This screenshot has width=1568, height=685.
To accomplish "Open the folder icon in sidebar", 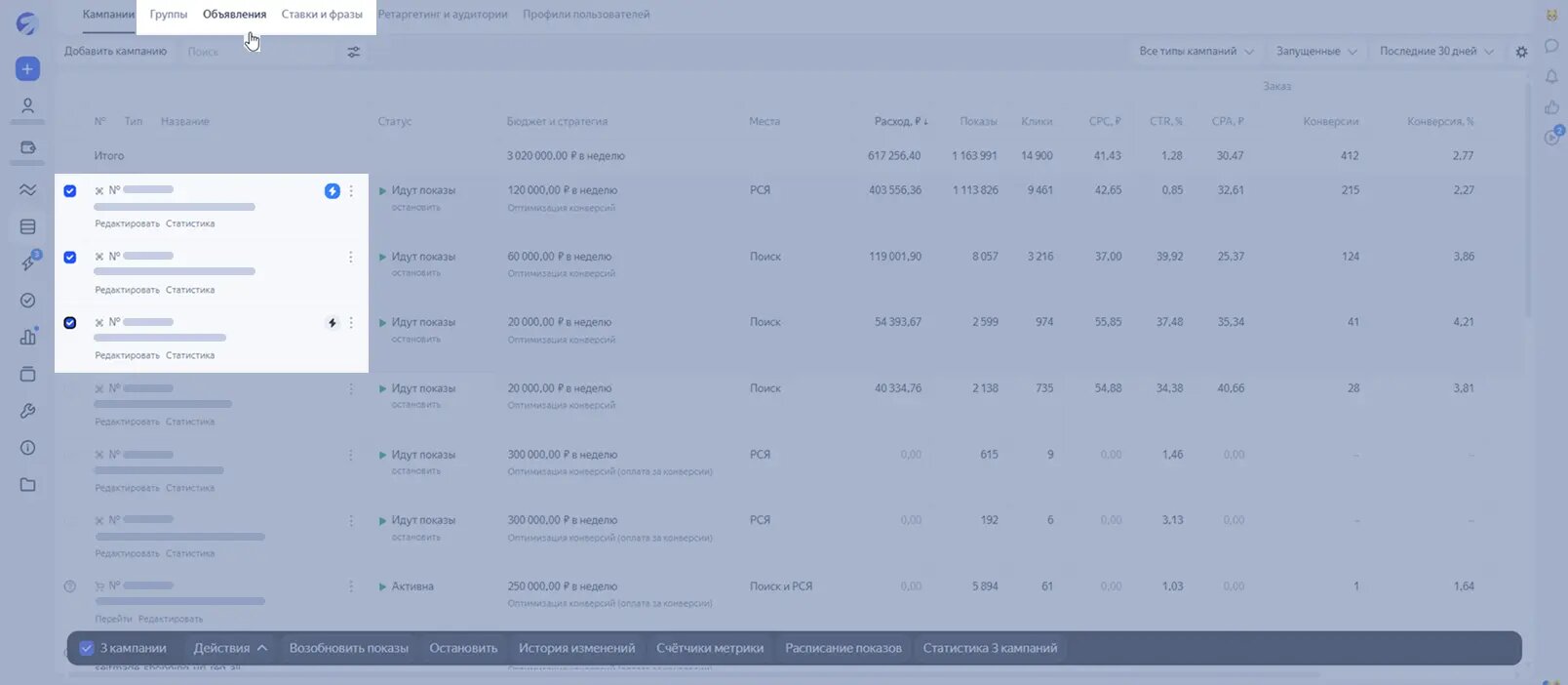I will click(x=27, y=485).
